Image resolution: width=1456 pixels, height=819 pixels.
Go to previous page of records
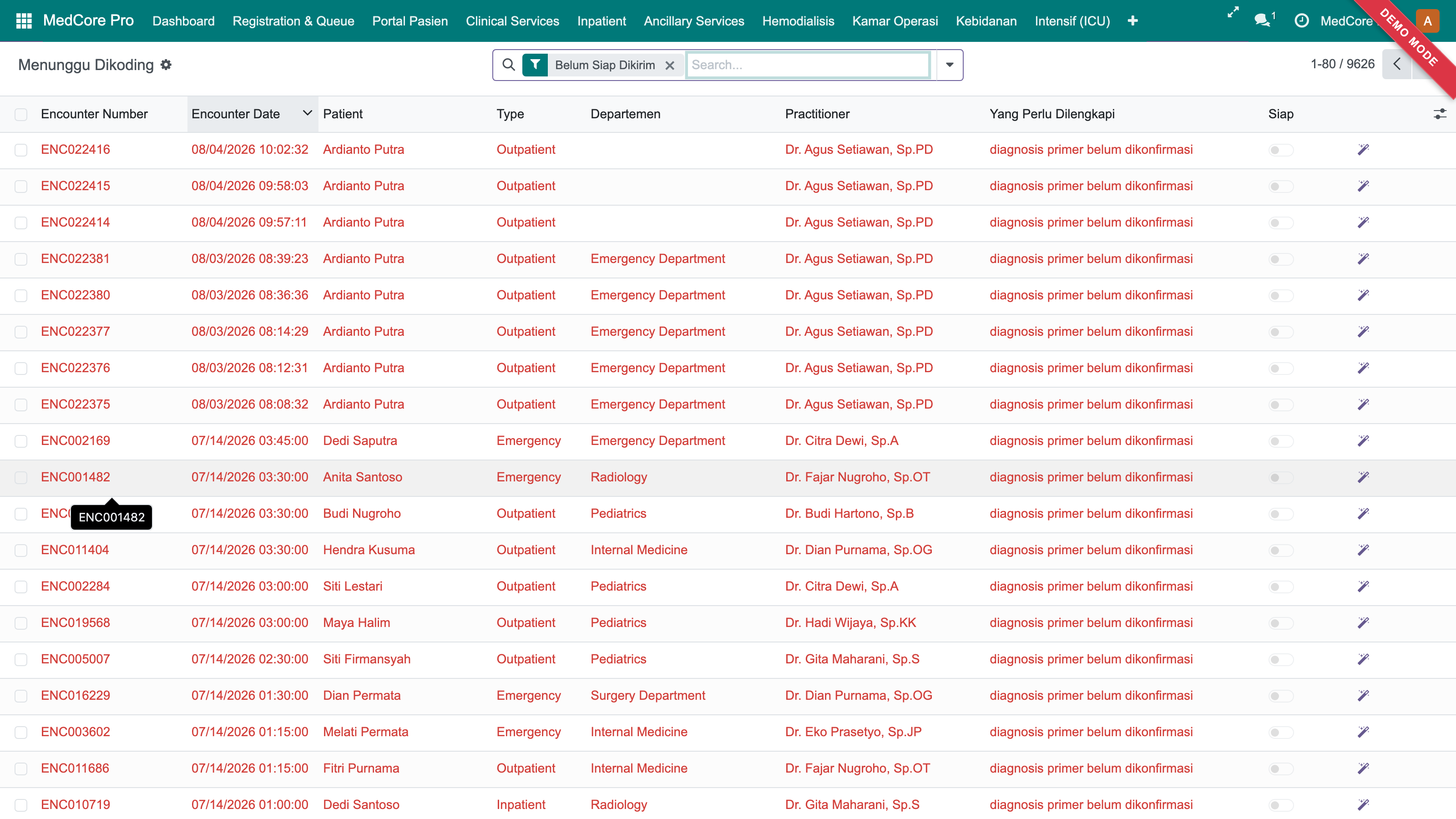[x=1397, y=64]
